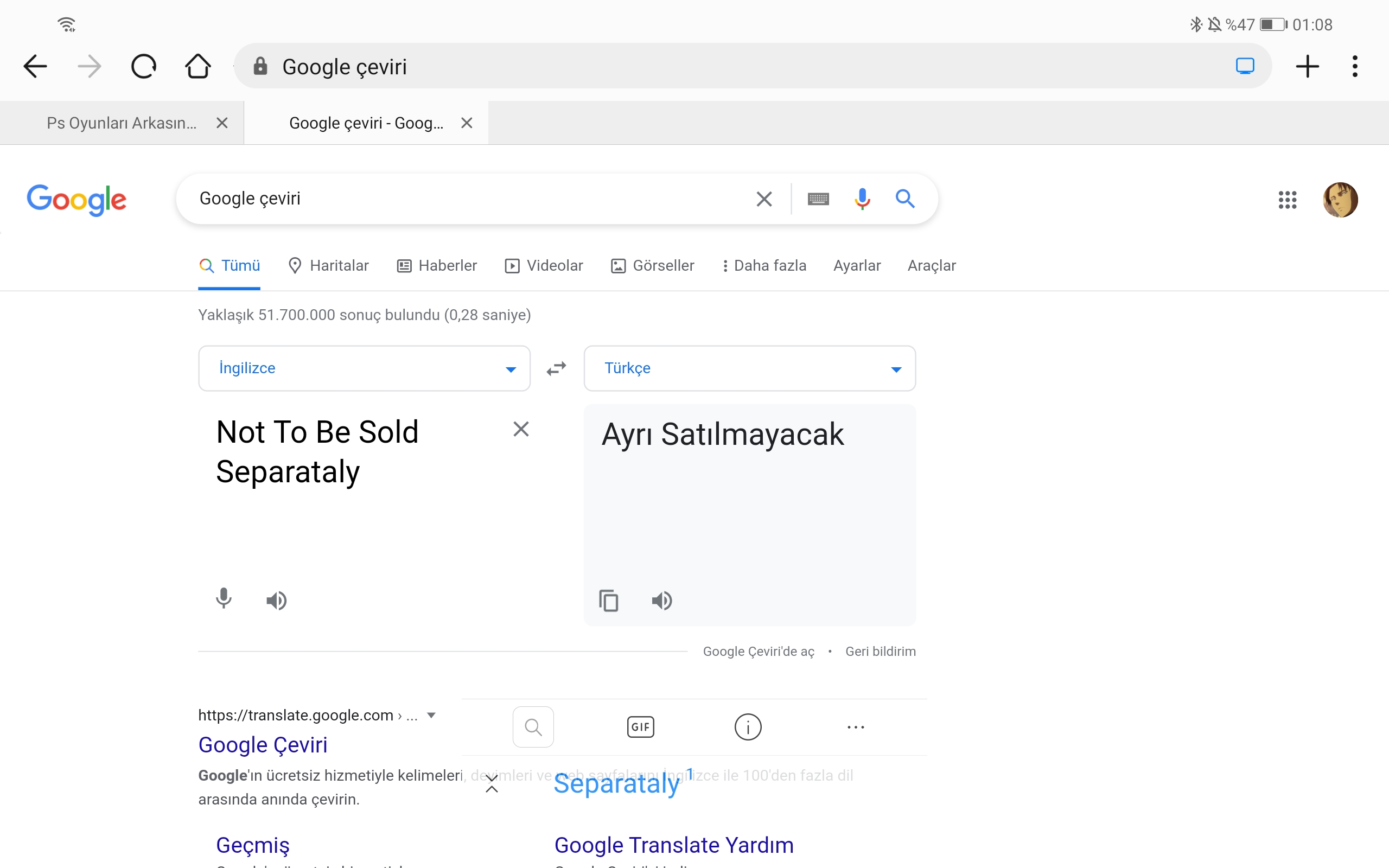Click the source text Not To Be Sold Separataly

[317, 452]
